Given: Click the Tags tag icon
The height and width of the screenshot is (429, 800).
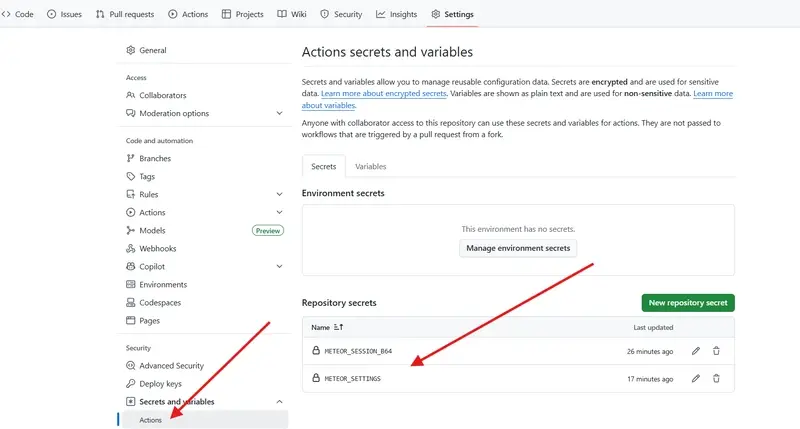Looking at the screenshot, I should coord(131,176).
